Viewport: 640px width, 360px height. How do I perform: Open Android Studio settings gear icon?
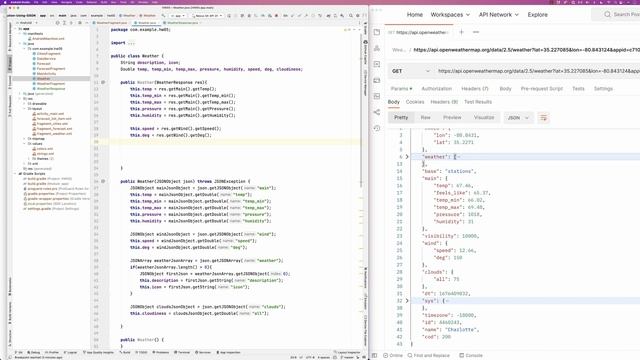(x=358, y=16)
